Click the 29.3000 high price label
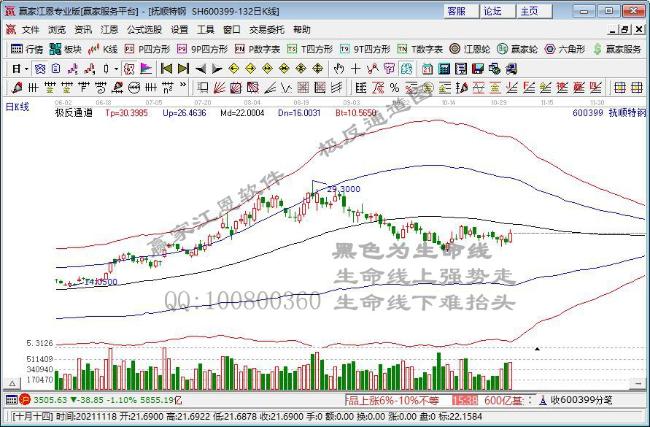The height and width of the screenshot is (427, 650). [x=344, y=189]
